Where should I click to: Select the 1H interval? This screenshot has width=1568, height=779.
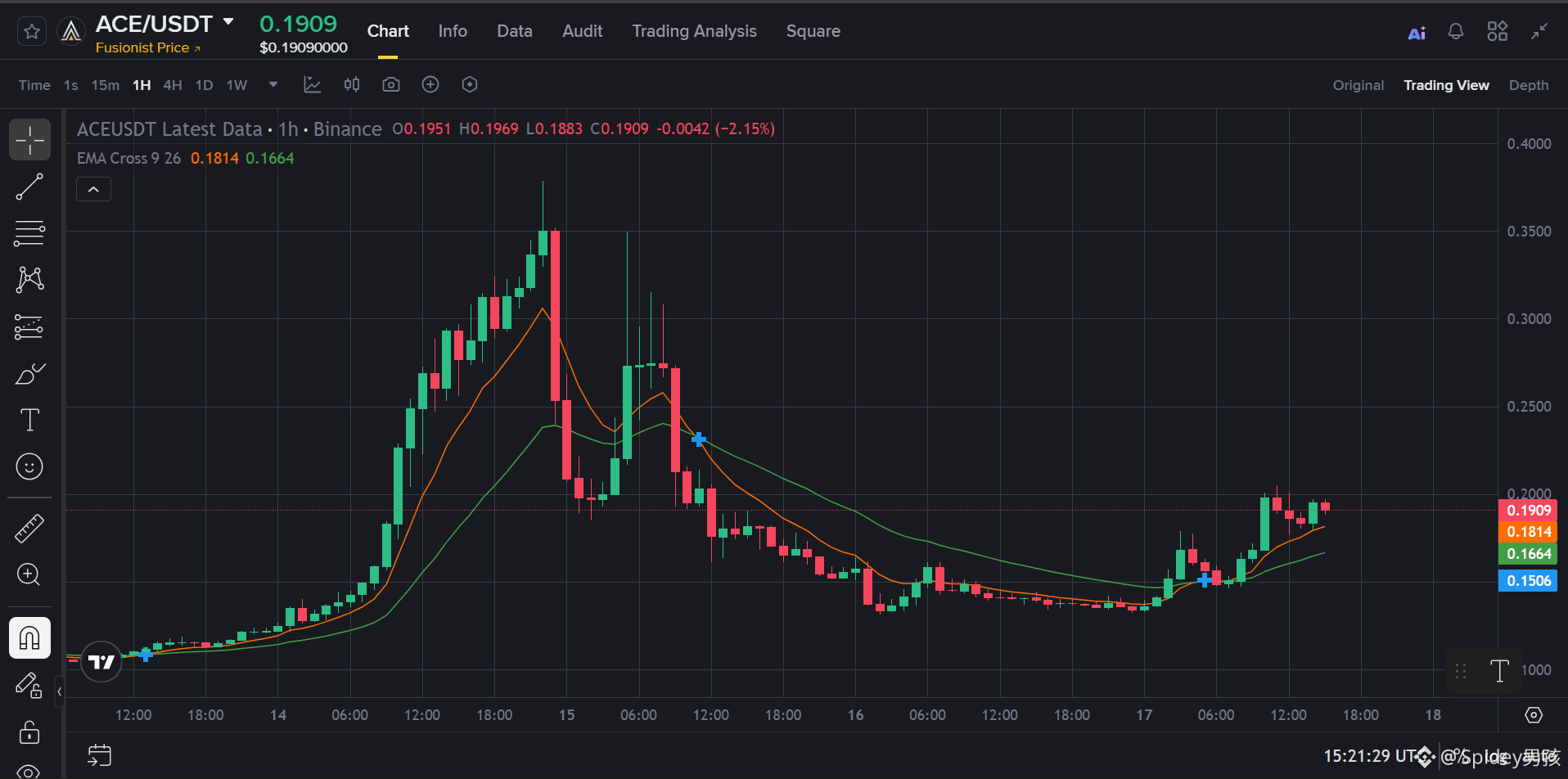pos(142,85)
